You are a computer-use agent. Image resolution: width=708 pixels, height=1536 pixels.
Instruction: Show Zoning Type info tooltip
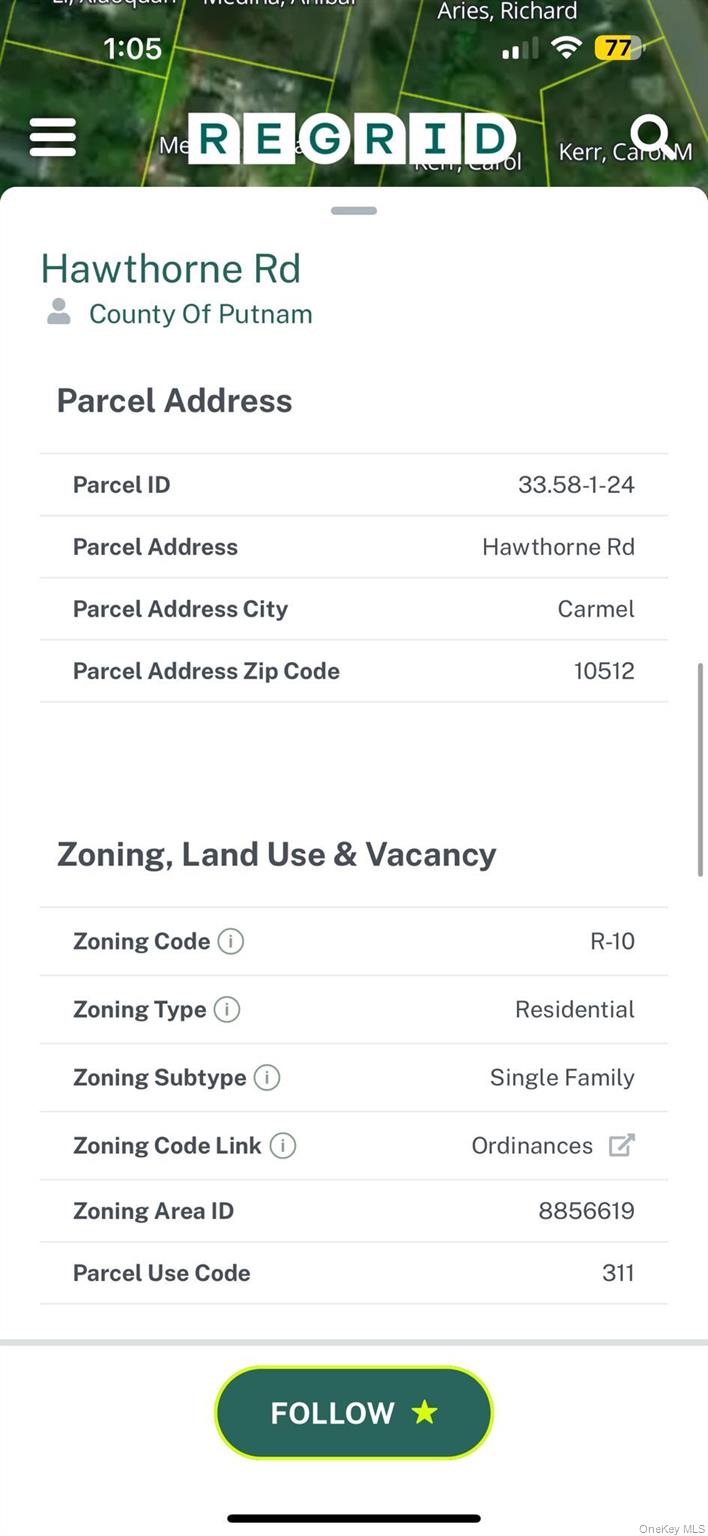227,1009
